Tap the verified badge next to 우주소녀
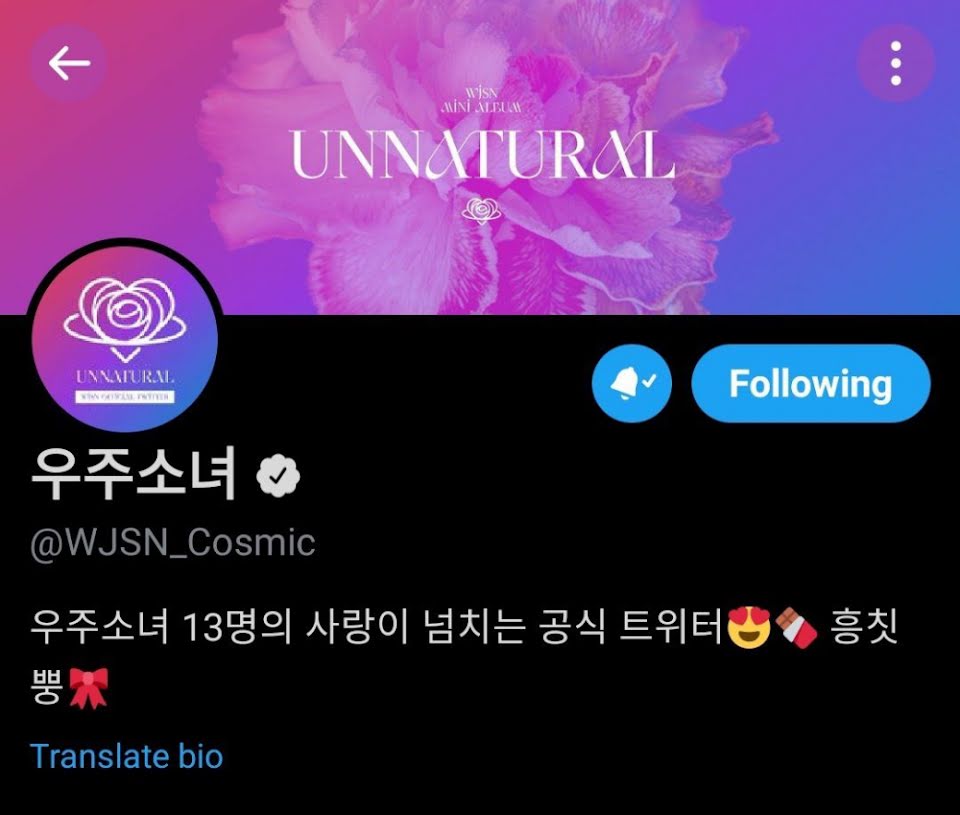The image size is (960, 815). tap(278, 475)
